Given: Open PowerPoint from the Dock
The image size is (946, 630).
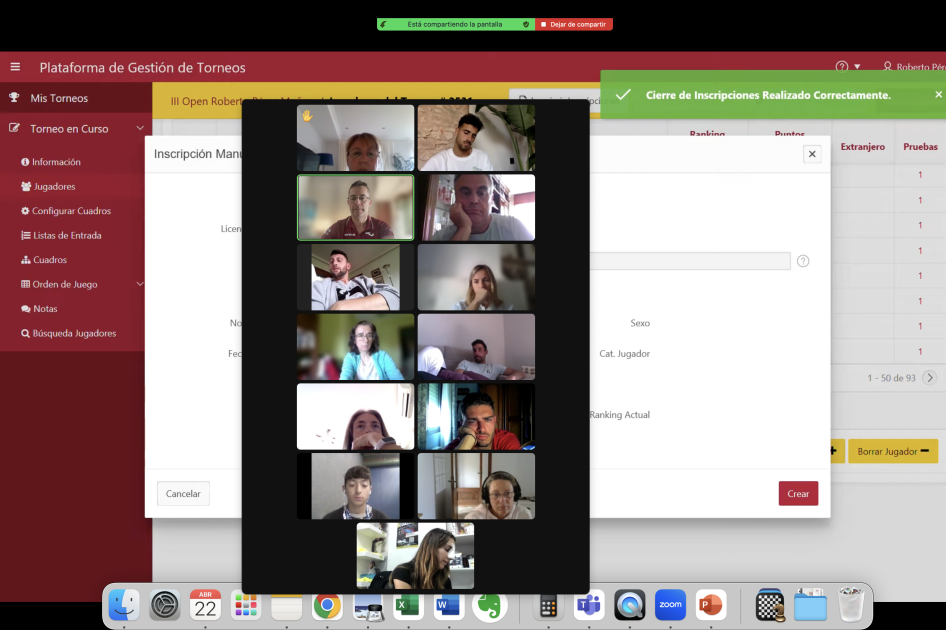Looking at the screenshot, I should (711, 605).
